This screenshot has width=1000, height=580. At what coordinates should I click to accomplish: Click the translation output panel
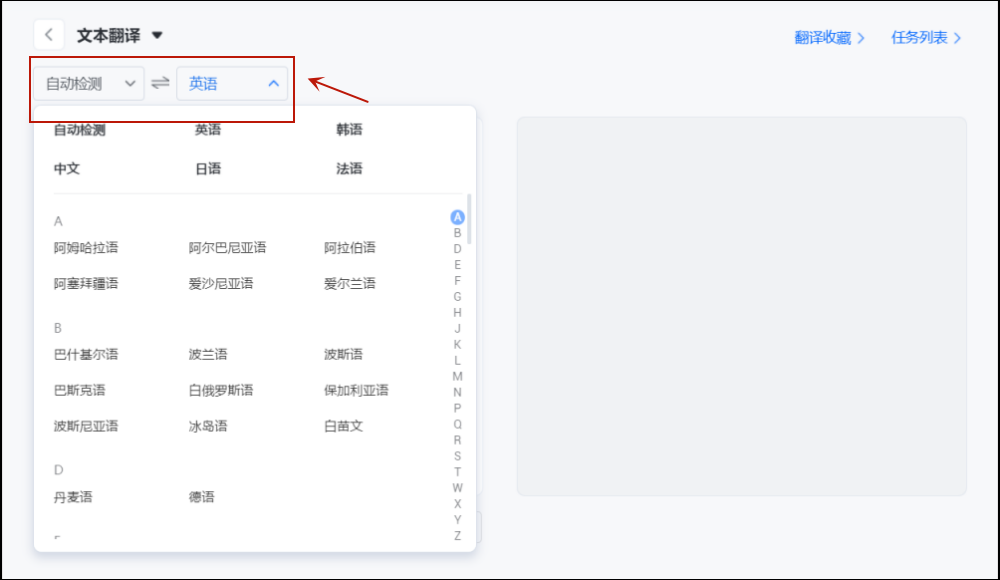click(742, 306)
